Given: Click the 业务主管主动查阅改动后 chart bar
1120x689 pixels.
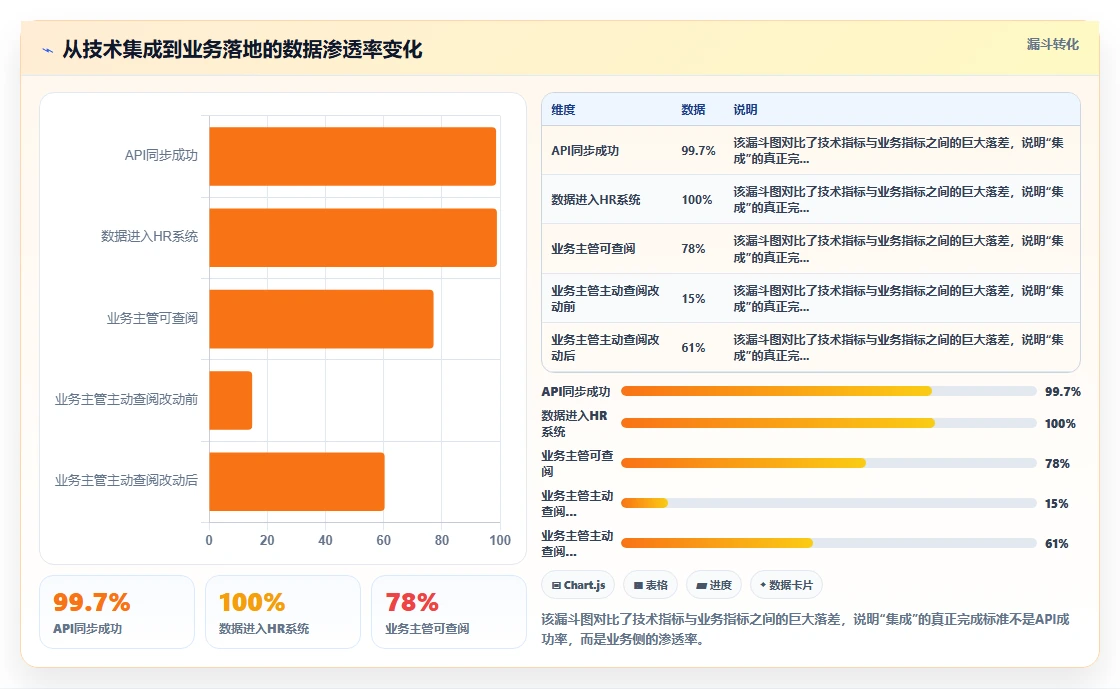Looking at the screenshot, I should (x=297, y=482).
